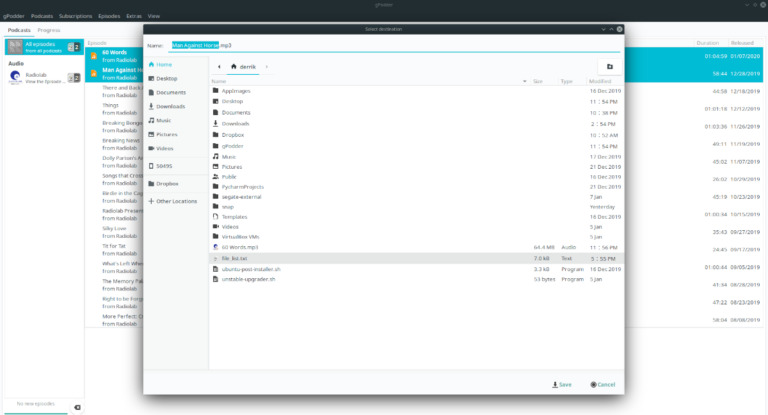The height and width of the screenshot is (415, 768).
Task: Click the create new folder icon
Action: coord(610,67)
